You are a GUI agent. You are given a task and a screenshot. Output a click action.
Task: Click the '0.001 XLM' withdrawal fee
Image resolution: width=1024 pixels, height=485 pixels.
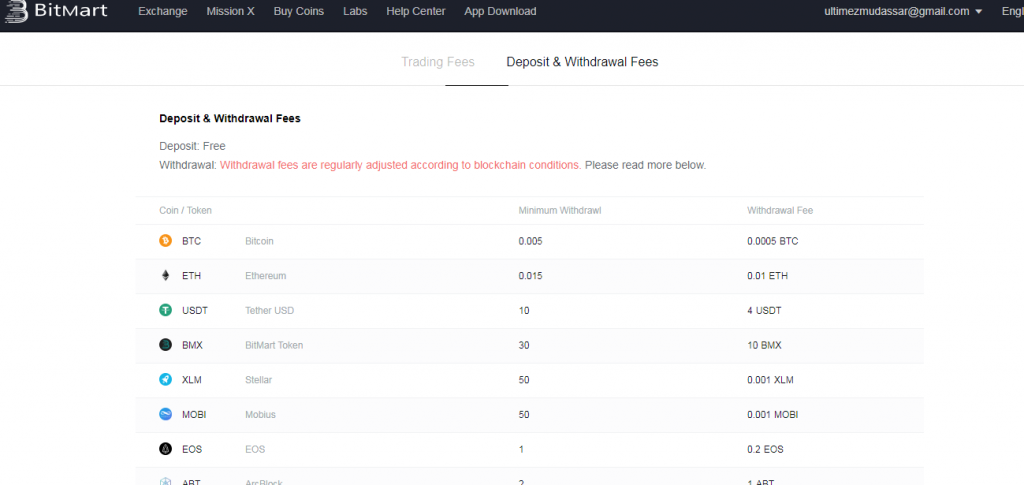(x=771, y=379)
